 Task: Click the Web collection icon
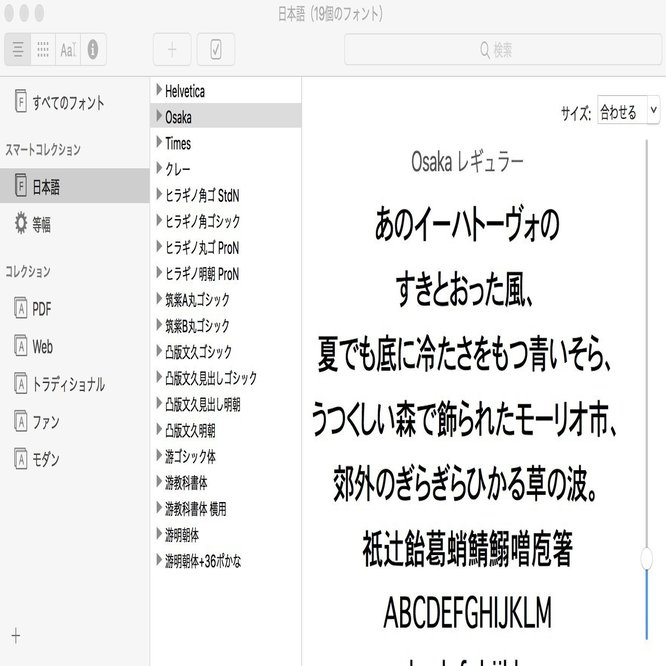pos(20,346)
